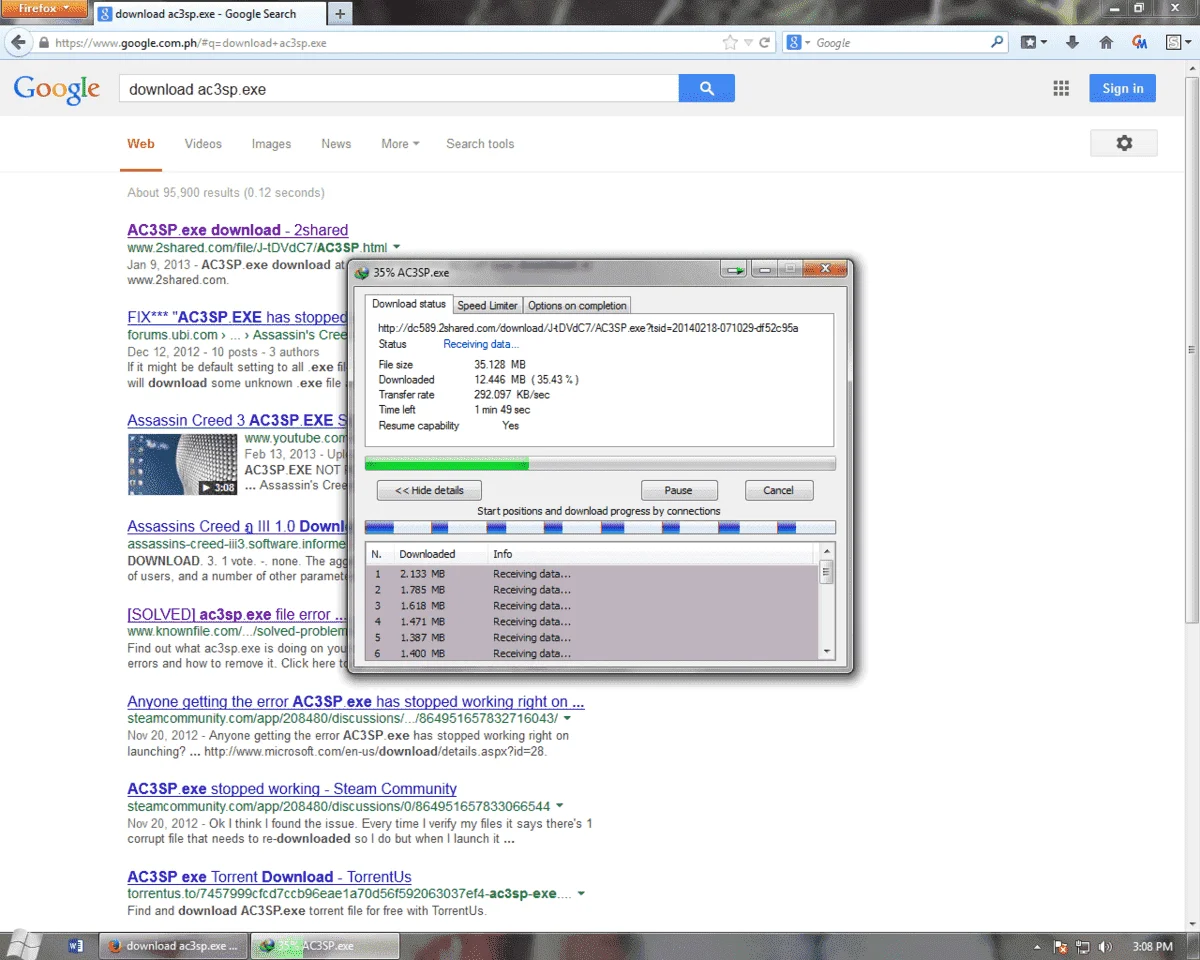Switch to News results tab
Screen dimensions: 1200x960
(x=336, y=144)
